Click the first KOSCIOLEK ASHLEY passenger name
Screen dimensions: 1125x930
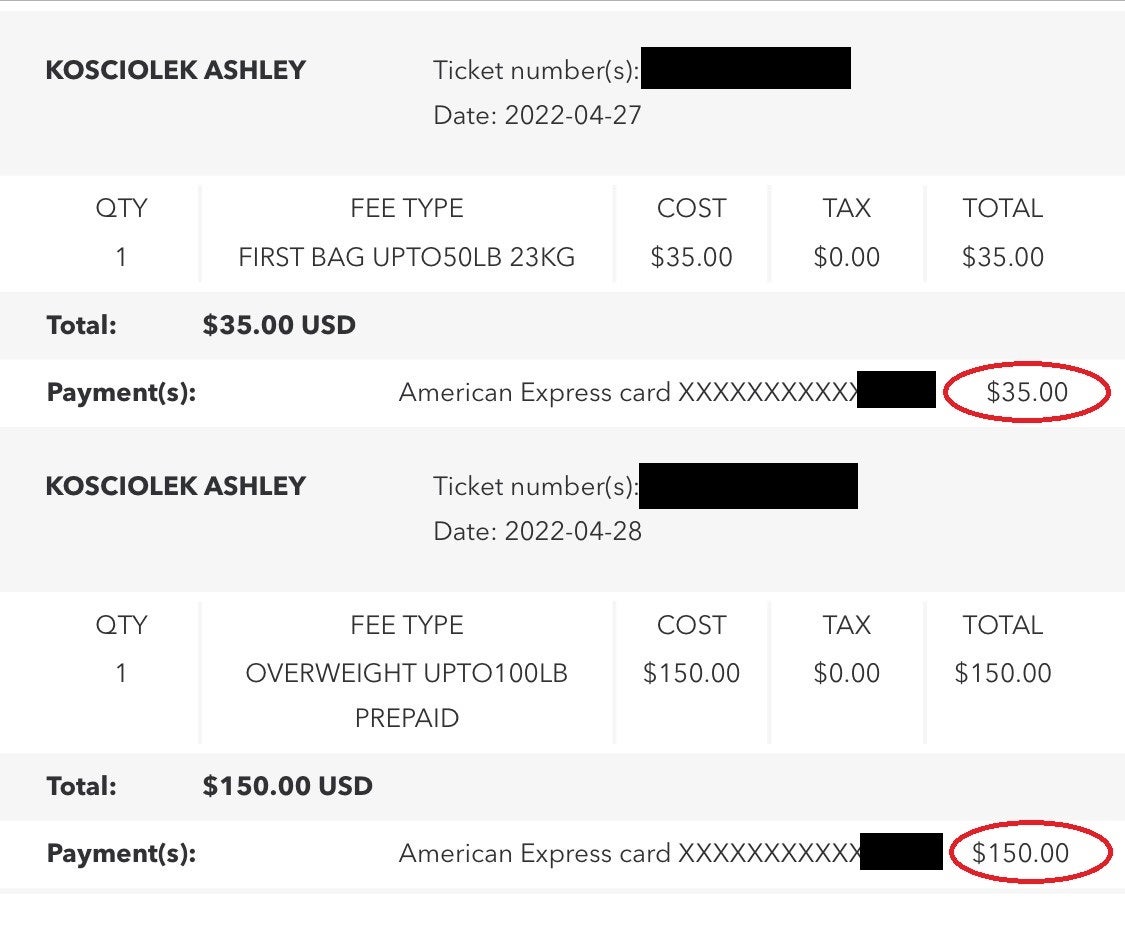pos(176,70)
